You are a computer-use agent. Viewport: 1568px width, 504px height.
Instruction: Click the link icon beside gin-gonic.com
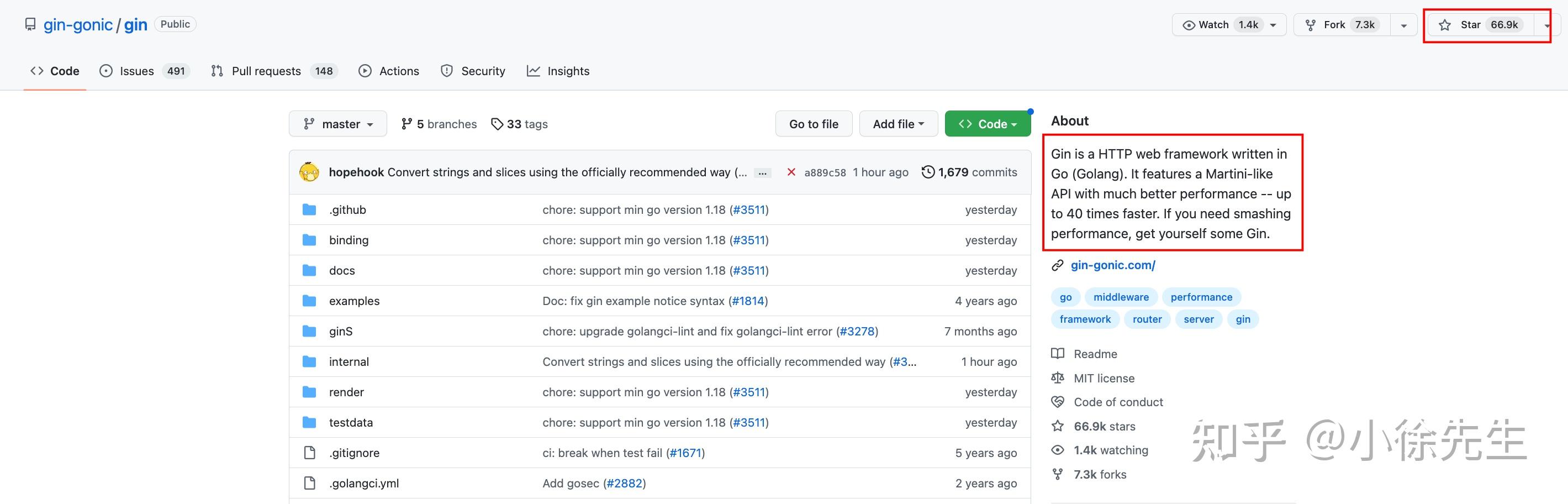[1057, 265]
